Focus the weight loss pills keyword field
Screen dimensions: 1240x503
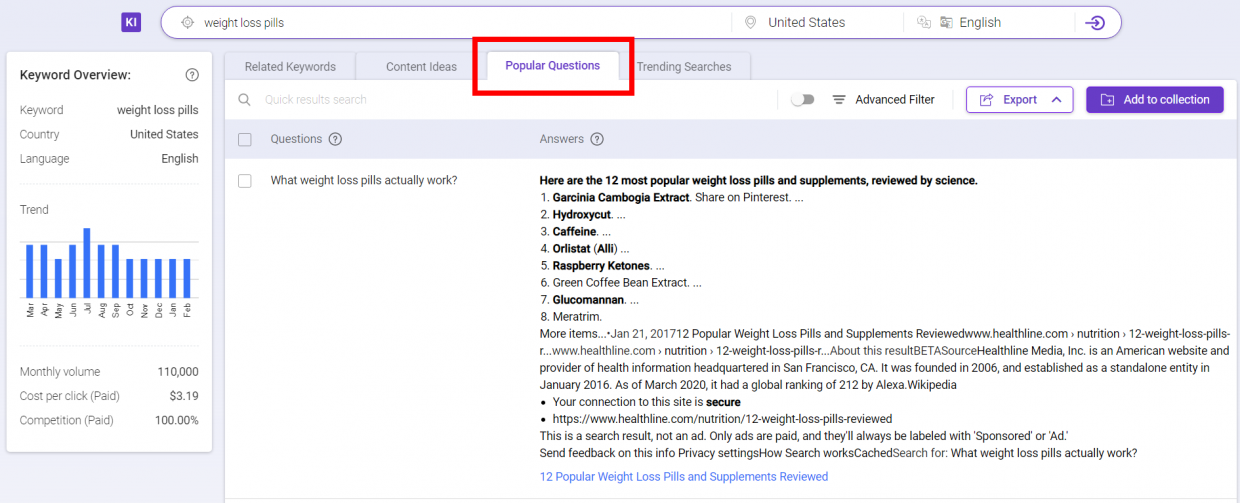tap(460, 22)
